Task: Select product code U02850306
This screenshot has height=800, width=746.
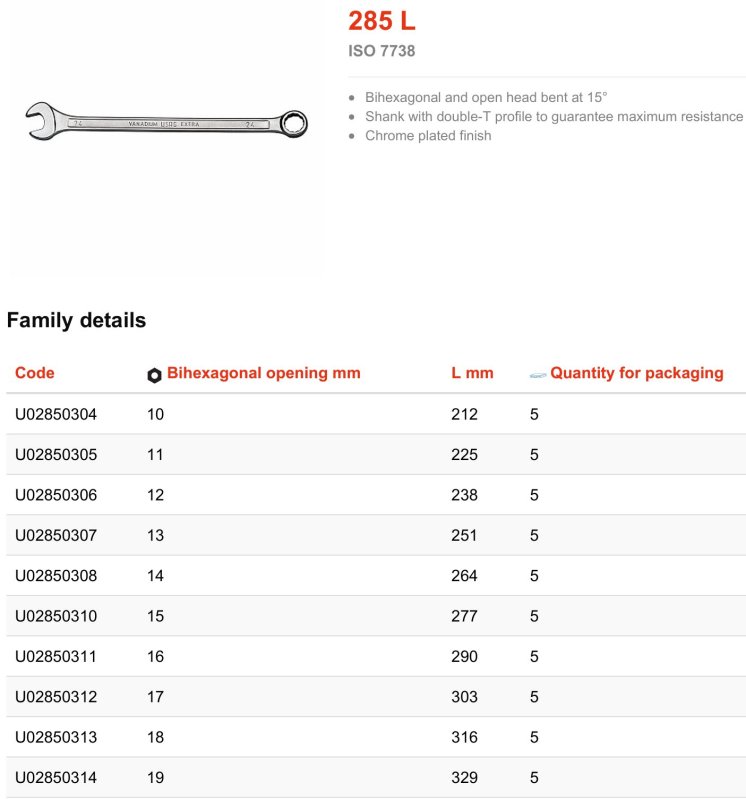Action: (56, 495)
